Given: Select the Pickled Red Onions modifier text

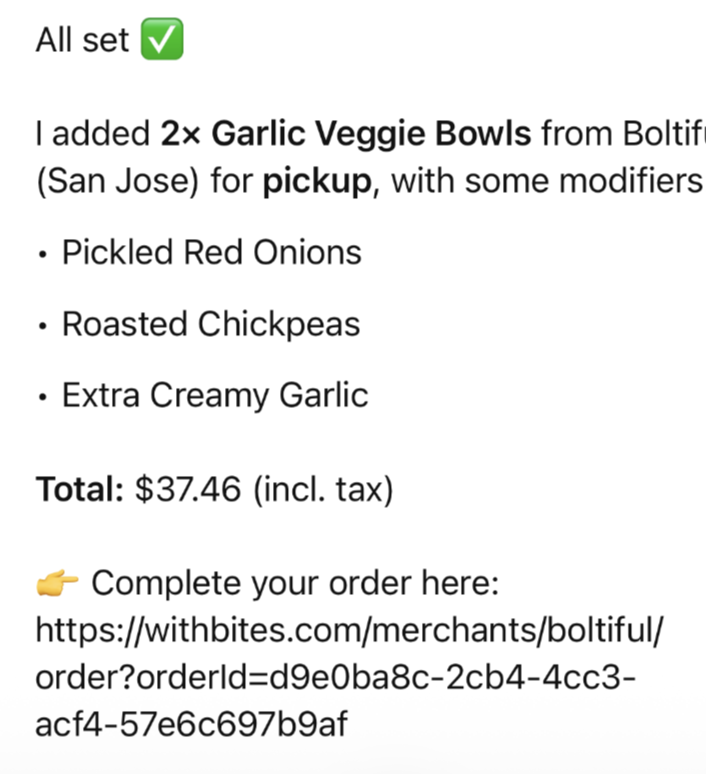Looking at the screenshot, I should tap(211, 252).
